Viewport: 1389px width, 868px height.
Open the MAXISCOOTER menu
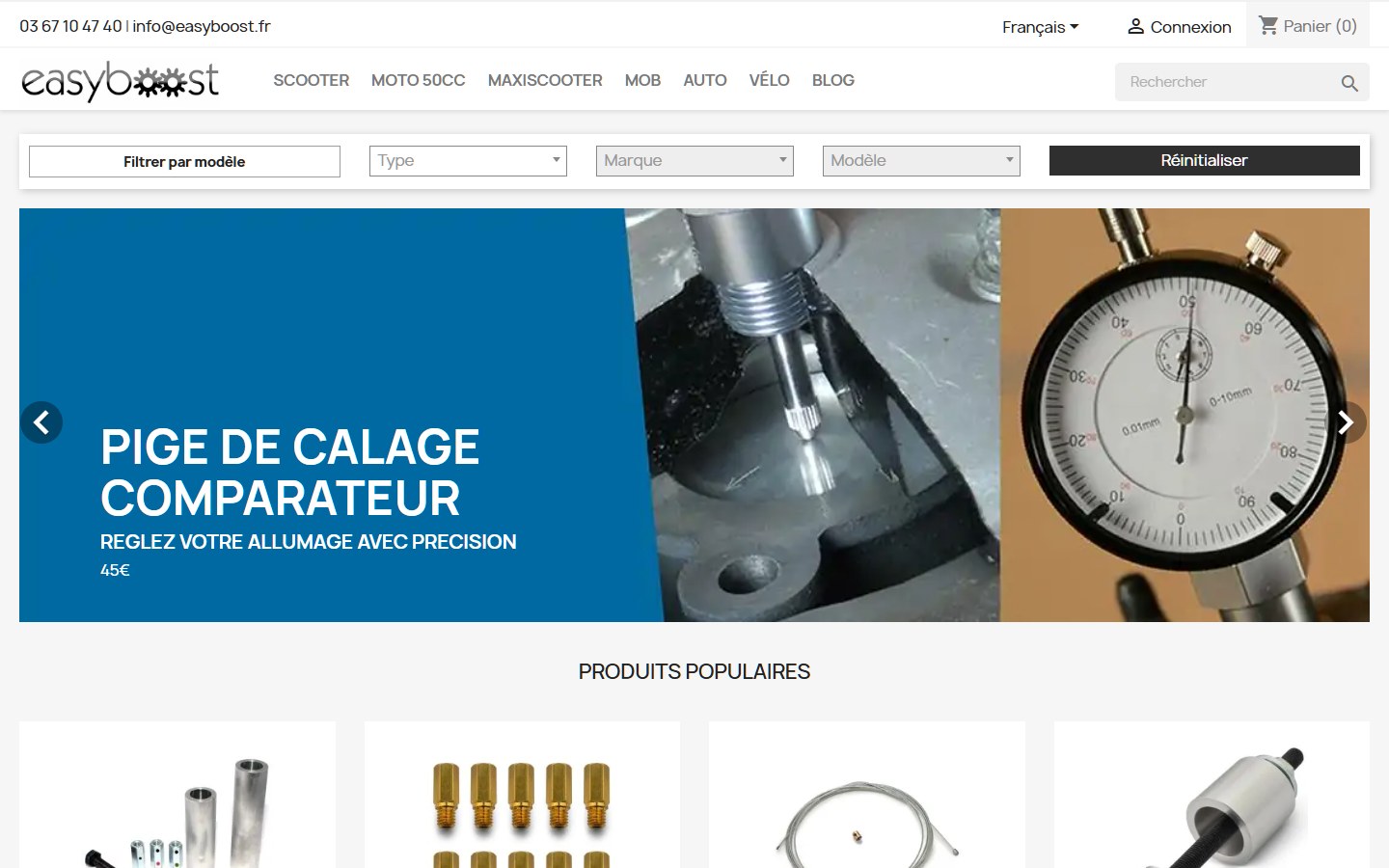(x=545, y=81)
